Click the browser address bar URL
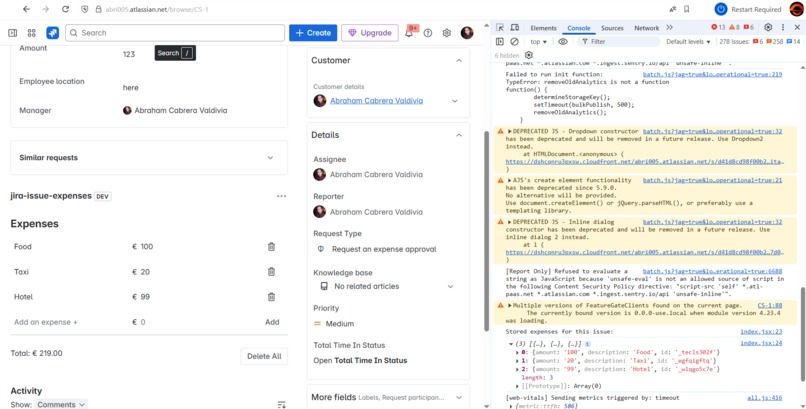This screenshot has height=409, width=806. point(157,9)
